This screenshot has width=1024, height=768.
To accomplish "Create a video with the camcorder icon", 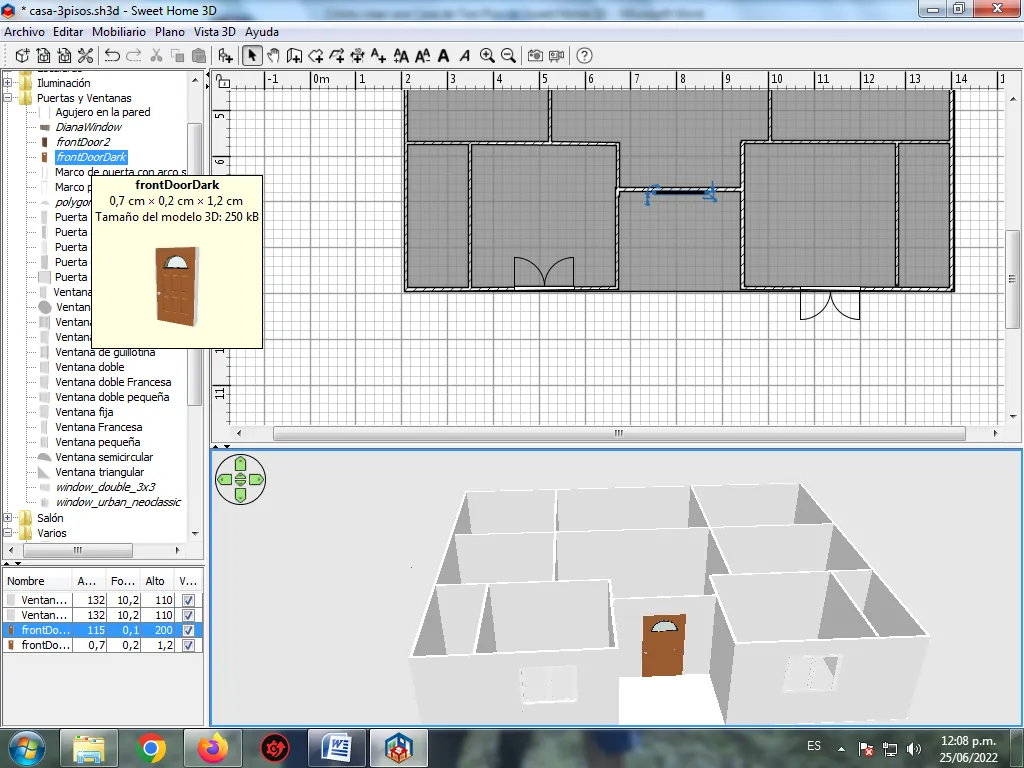I will pyautogui.click(x=556, y=56).
